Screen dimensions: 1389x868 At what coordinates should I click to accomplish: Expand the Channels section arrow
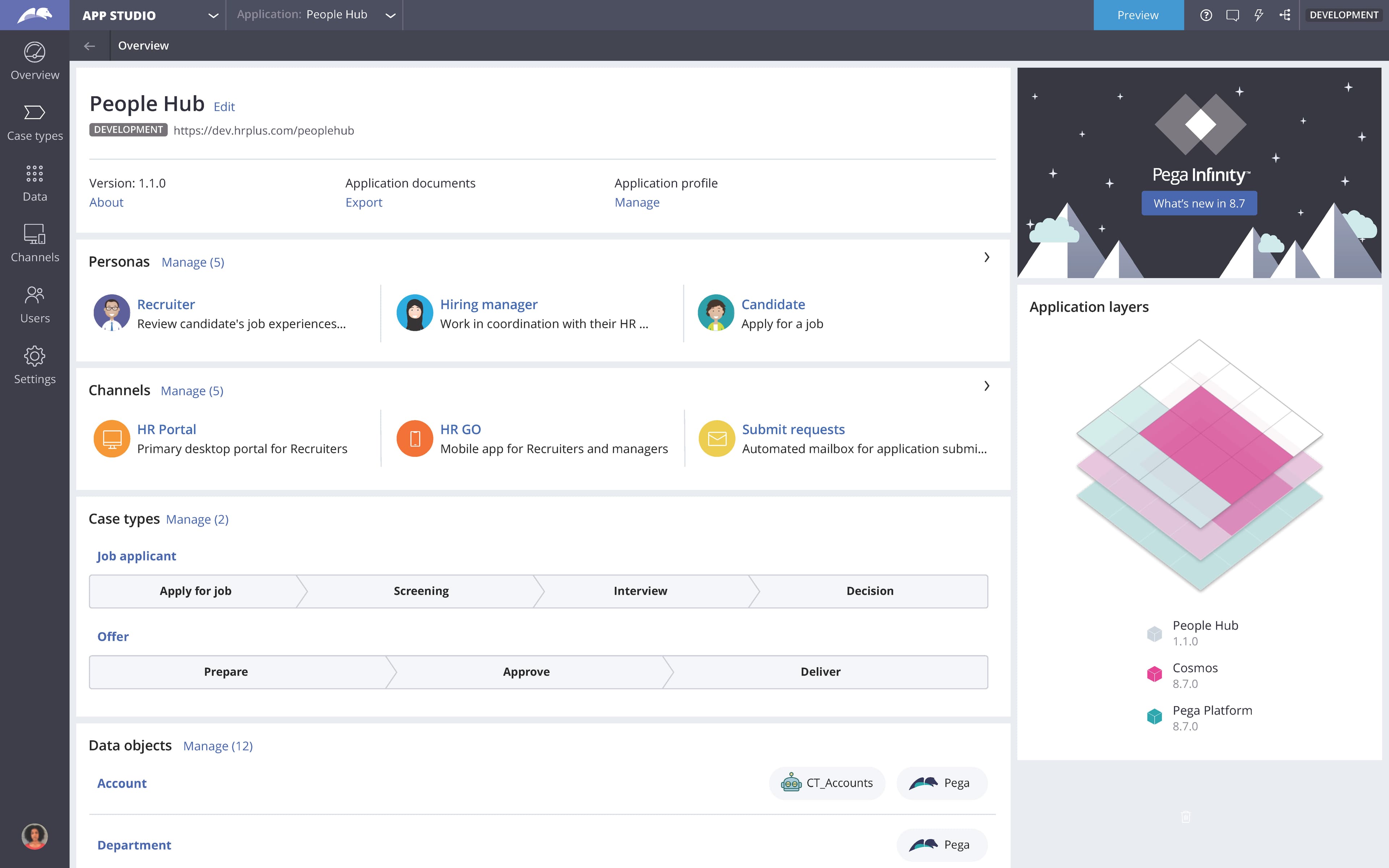[x=987, y=386]
